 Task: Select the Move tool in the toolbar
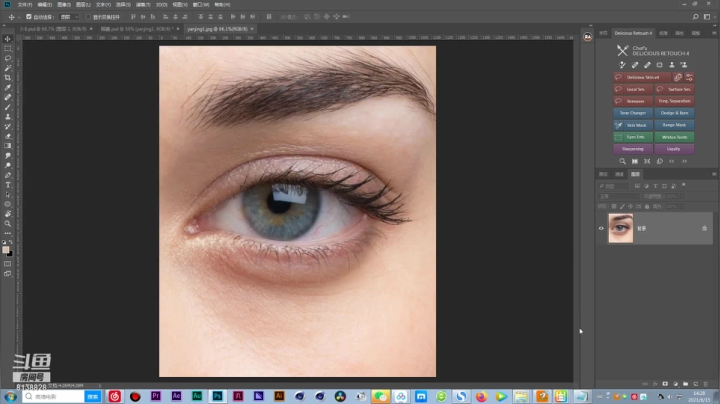pos(8,39)
